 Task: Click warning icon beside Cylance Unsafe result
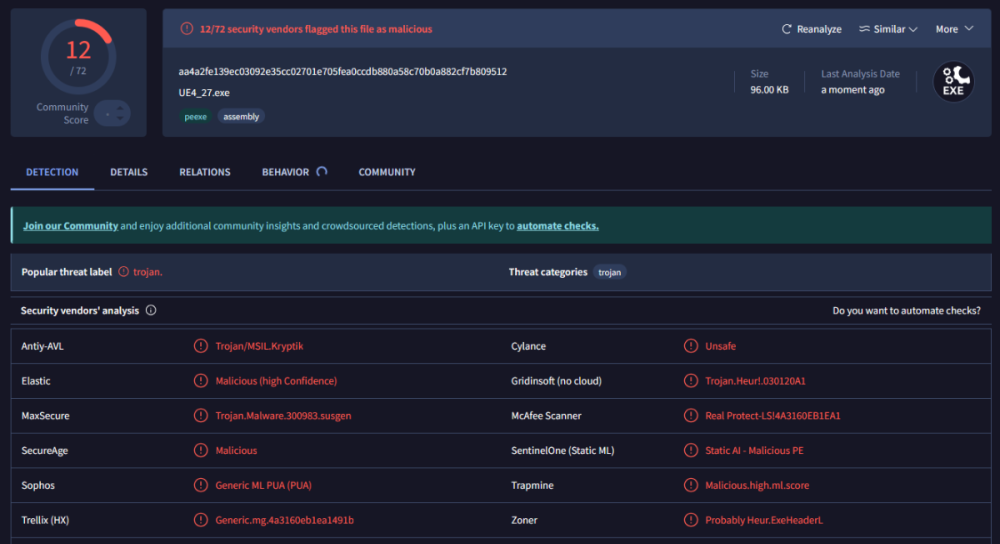[x=691, y=346]
